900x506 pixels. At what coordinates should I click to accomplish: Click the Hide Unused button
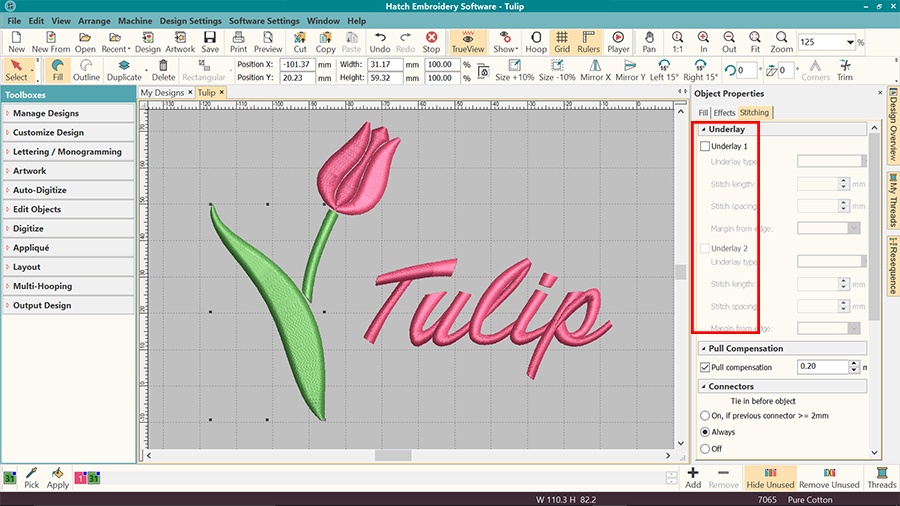pyautogui.click(x=770, y=477)
